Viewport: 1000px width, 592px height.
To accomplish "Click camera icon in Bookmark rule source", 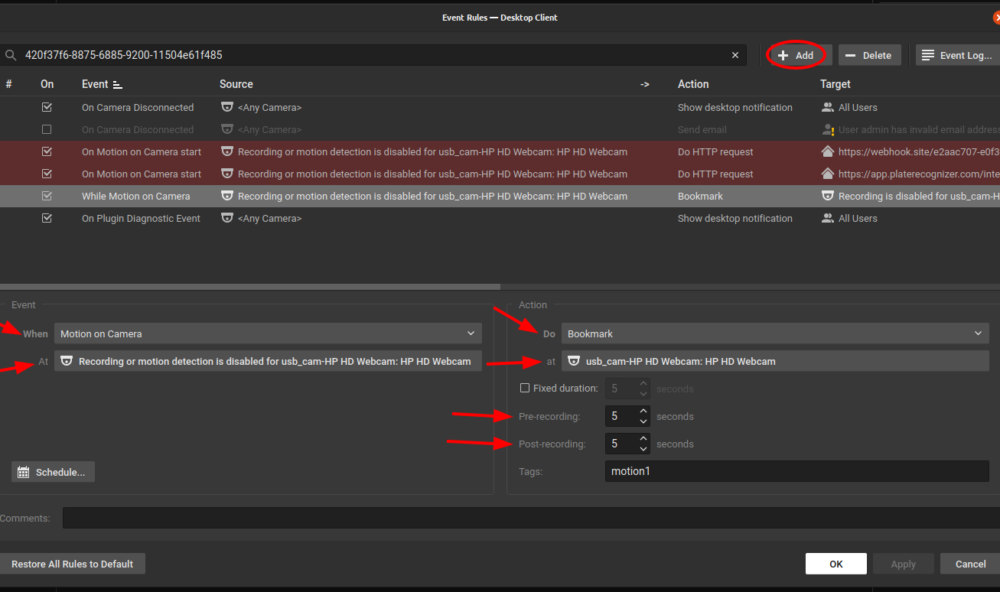I will pos(226,196).
